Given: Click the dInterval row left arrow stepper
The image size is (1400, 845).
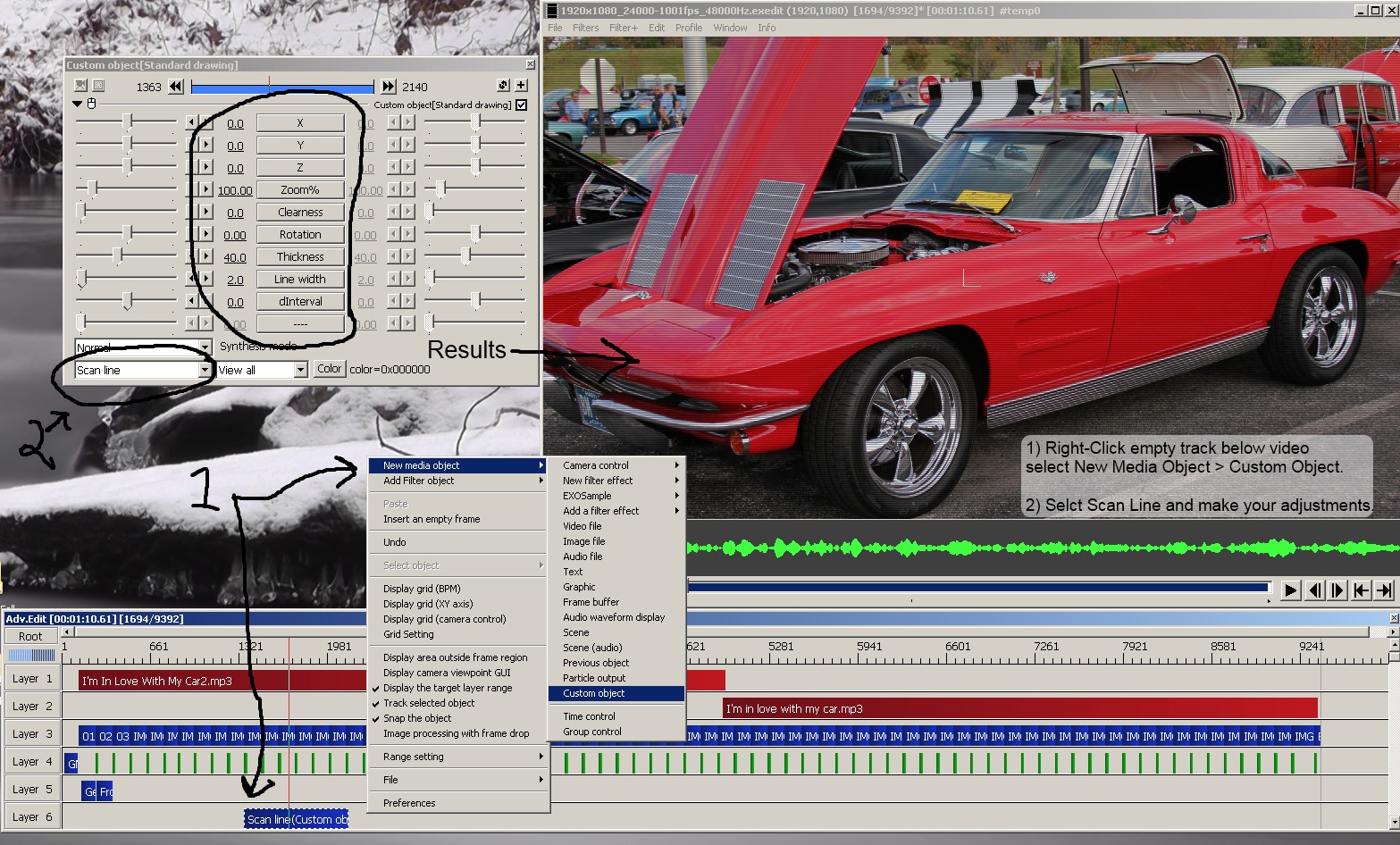Looking at the screenshot, I should tap(191, 301).
